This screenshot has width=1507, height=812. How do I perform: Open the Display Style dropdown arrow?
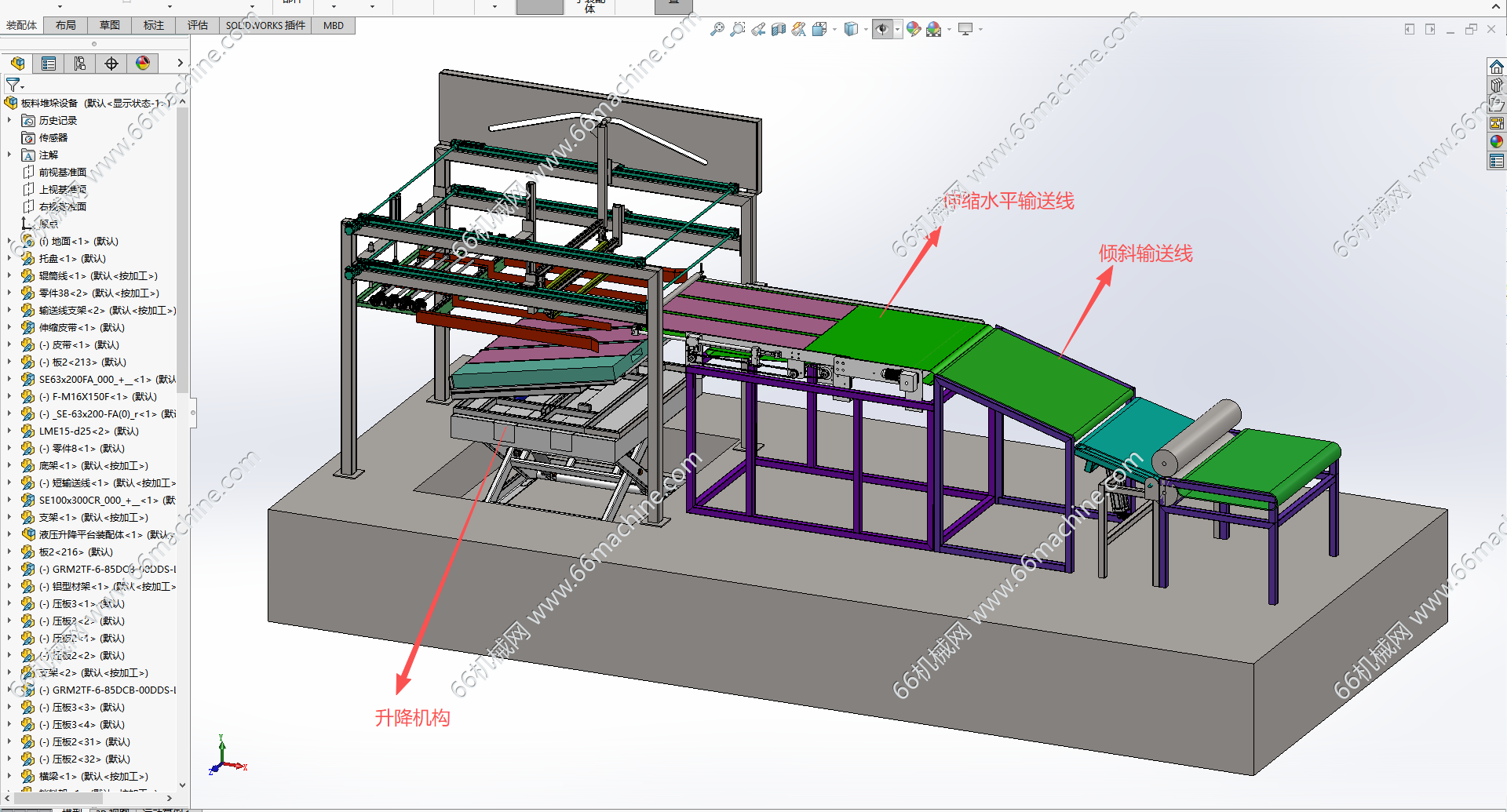coord(865,29)
